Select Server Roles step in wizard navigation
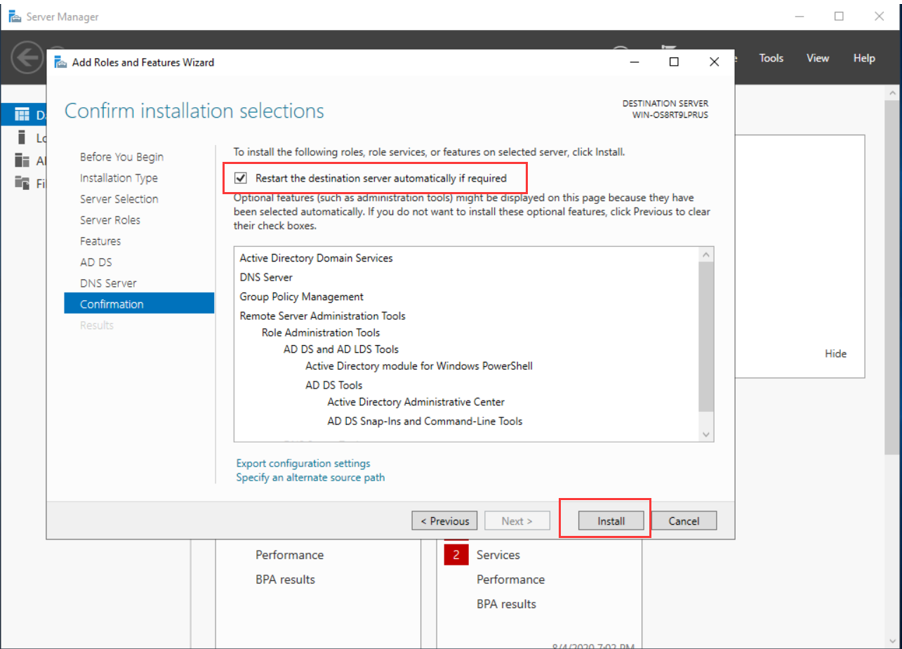 (110, 220)
